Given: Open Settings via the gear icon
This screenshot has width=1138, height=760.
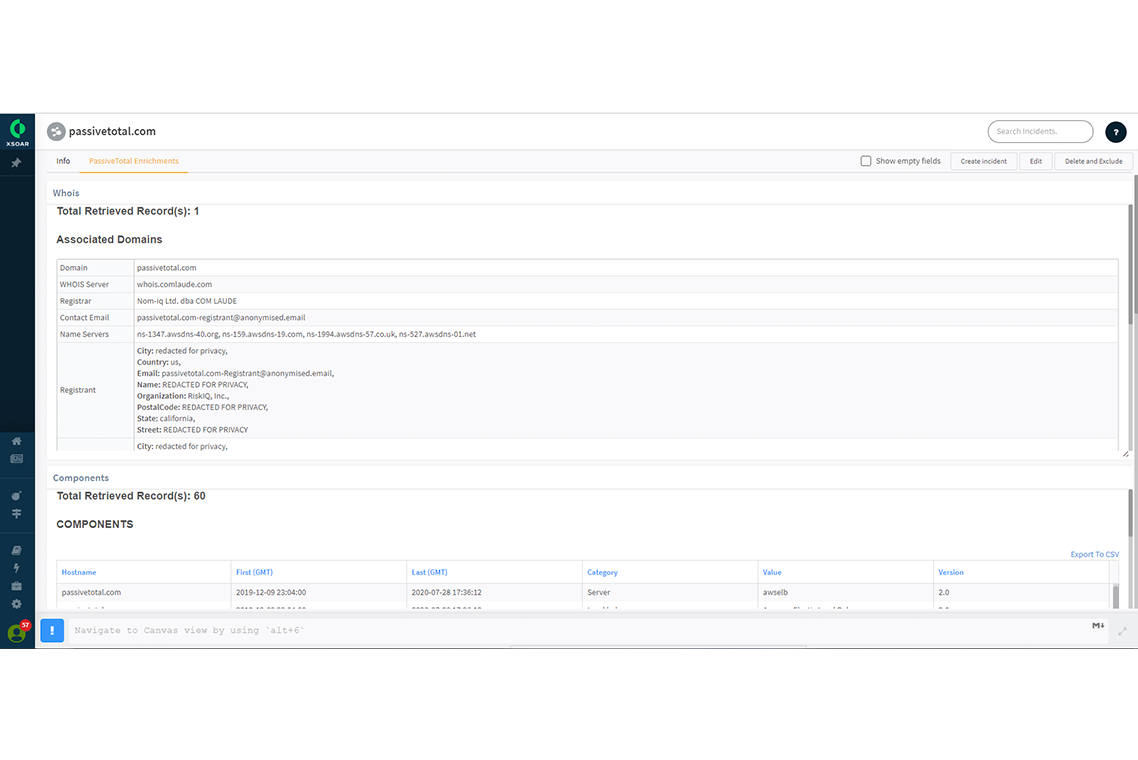Looking at the screenshot, I should (x=17, y=604).
